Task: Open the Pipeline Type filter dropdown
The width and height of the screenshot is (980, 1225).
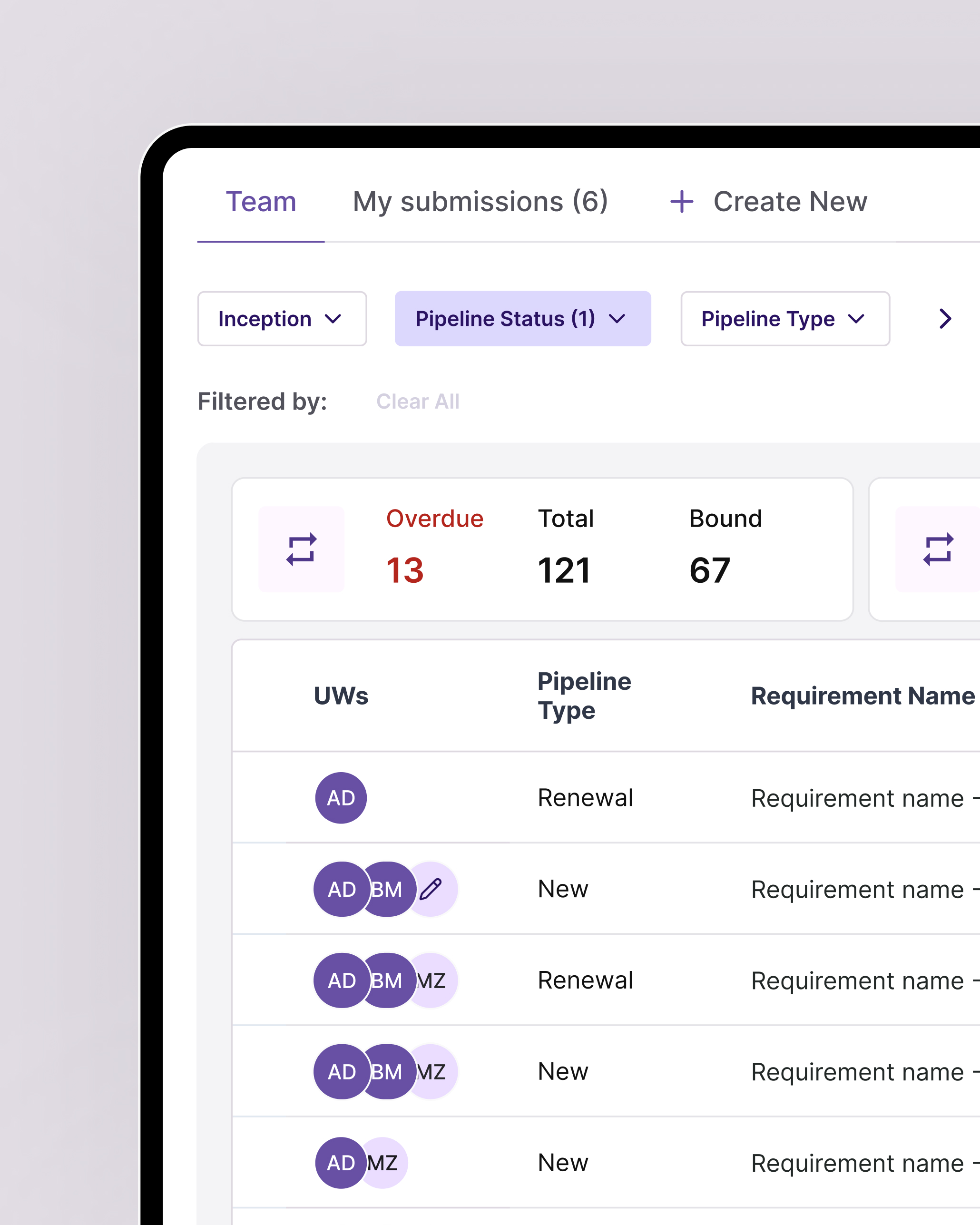Action: tap(784, 319)
